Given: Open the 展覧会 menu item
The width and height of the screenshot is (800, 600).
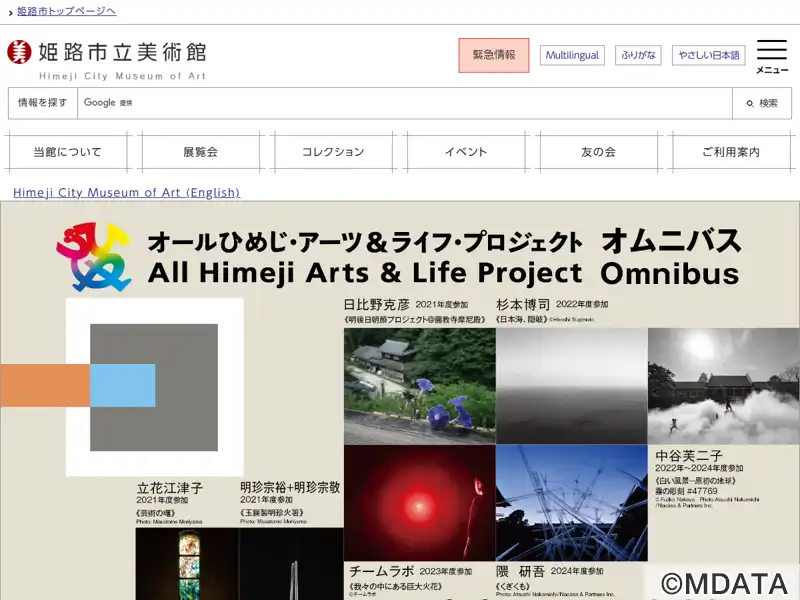Looking at the screenshot, I should pos(201,152).
